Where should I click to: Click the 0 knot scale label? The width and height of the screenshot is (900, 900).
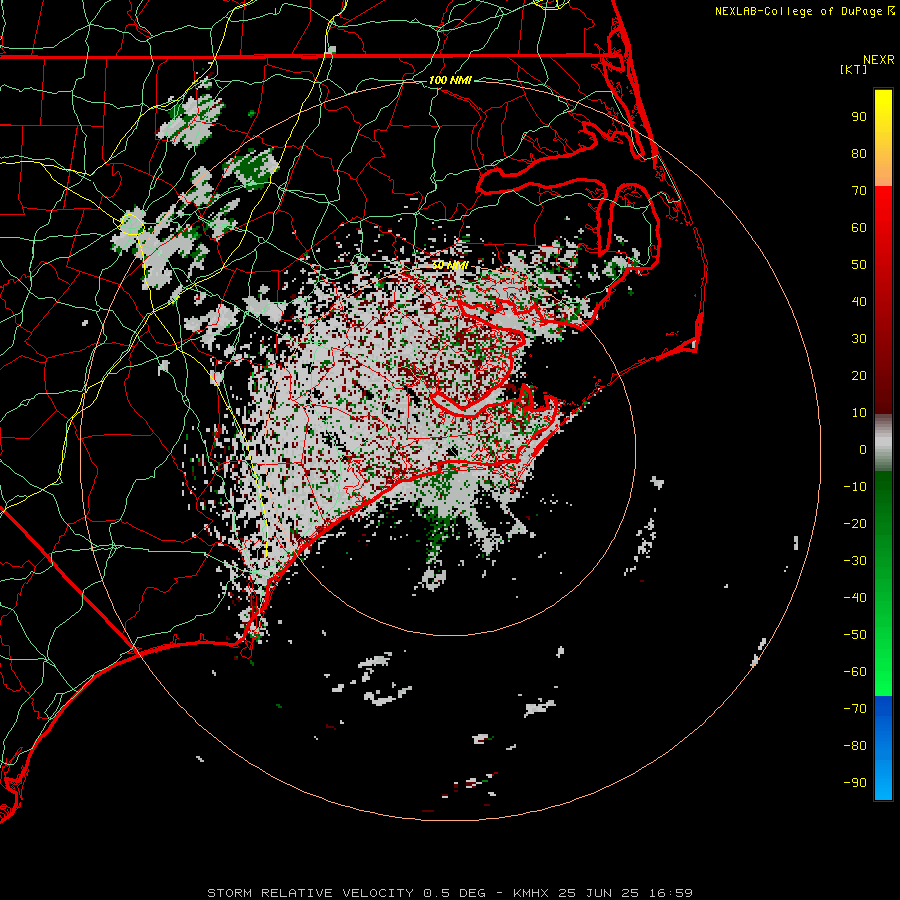tap(863, 449)
